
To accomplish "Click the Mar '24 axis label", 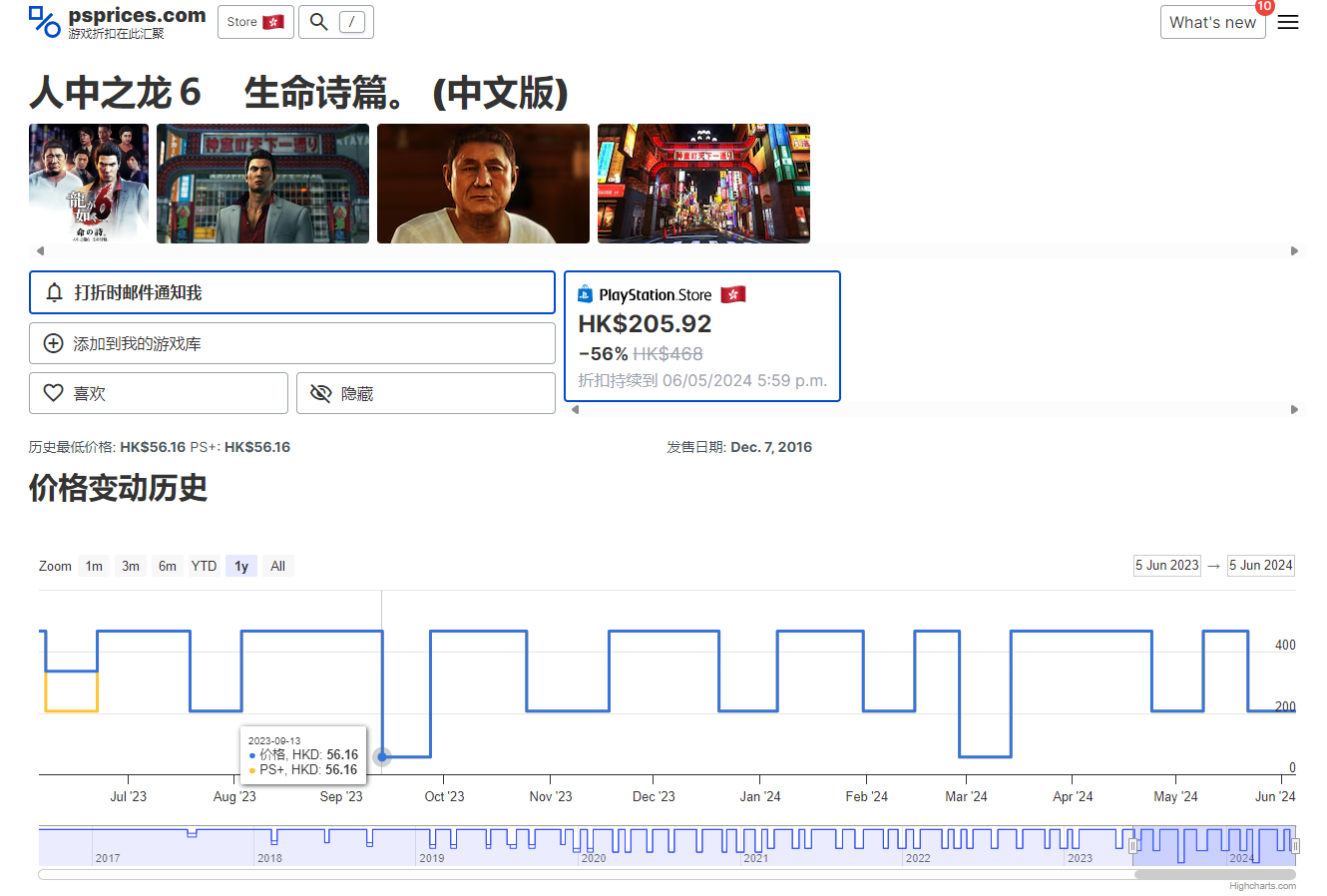I will point(966,796).
